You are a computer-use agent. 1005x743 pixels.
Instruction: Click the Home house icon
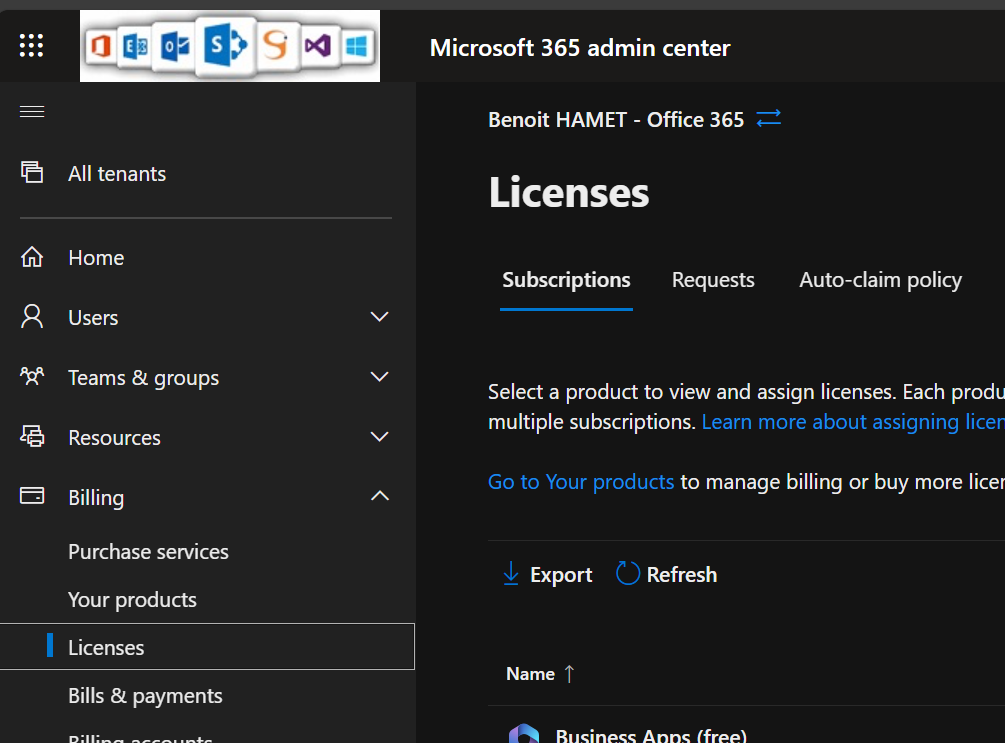(32, 258)
